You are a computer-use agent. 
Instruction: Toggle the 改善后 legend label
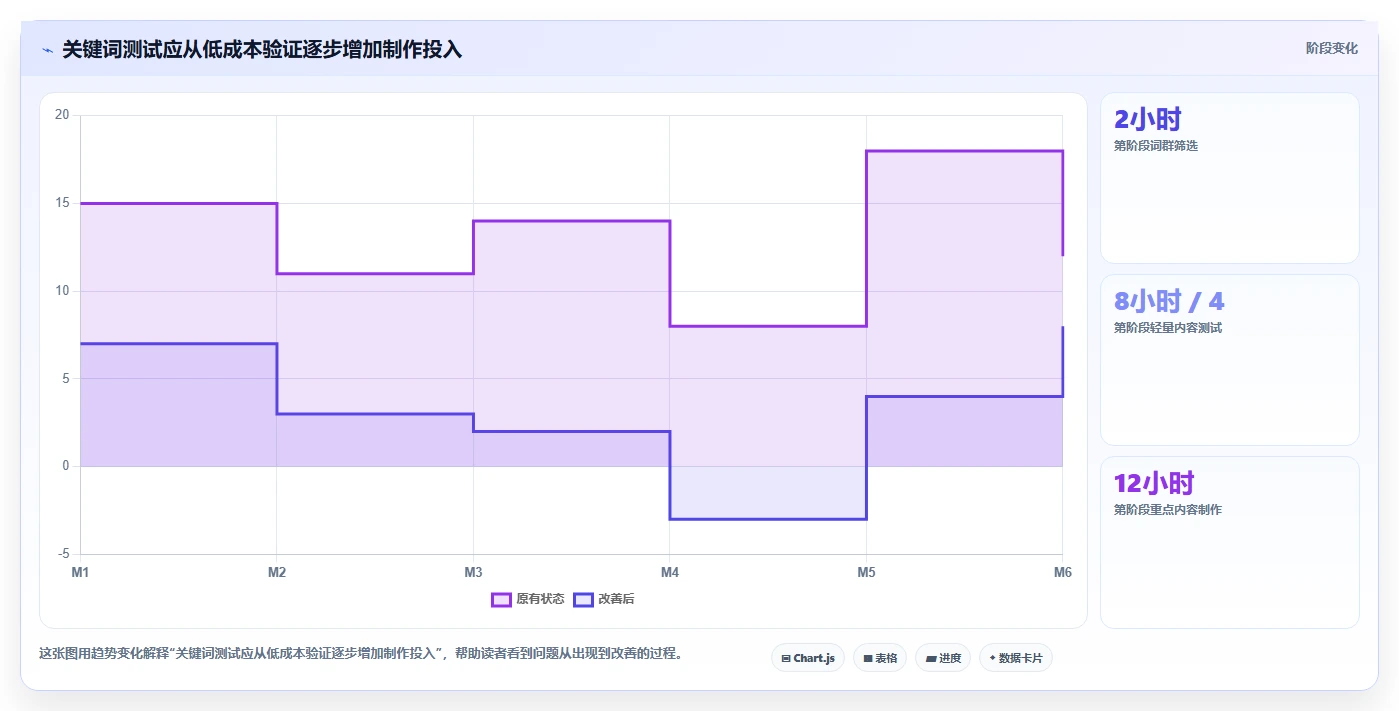(616, 599)
